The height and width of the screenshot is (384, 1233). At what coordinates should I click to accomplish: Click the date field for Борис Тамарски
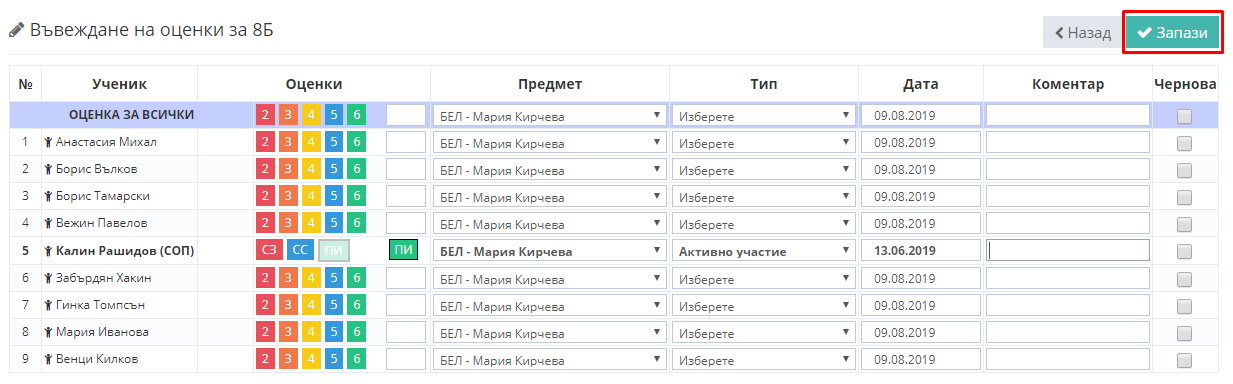[921, 196]
